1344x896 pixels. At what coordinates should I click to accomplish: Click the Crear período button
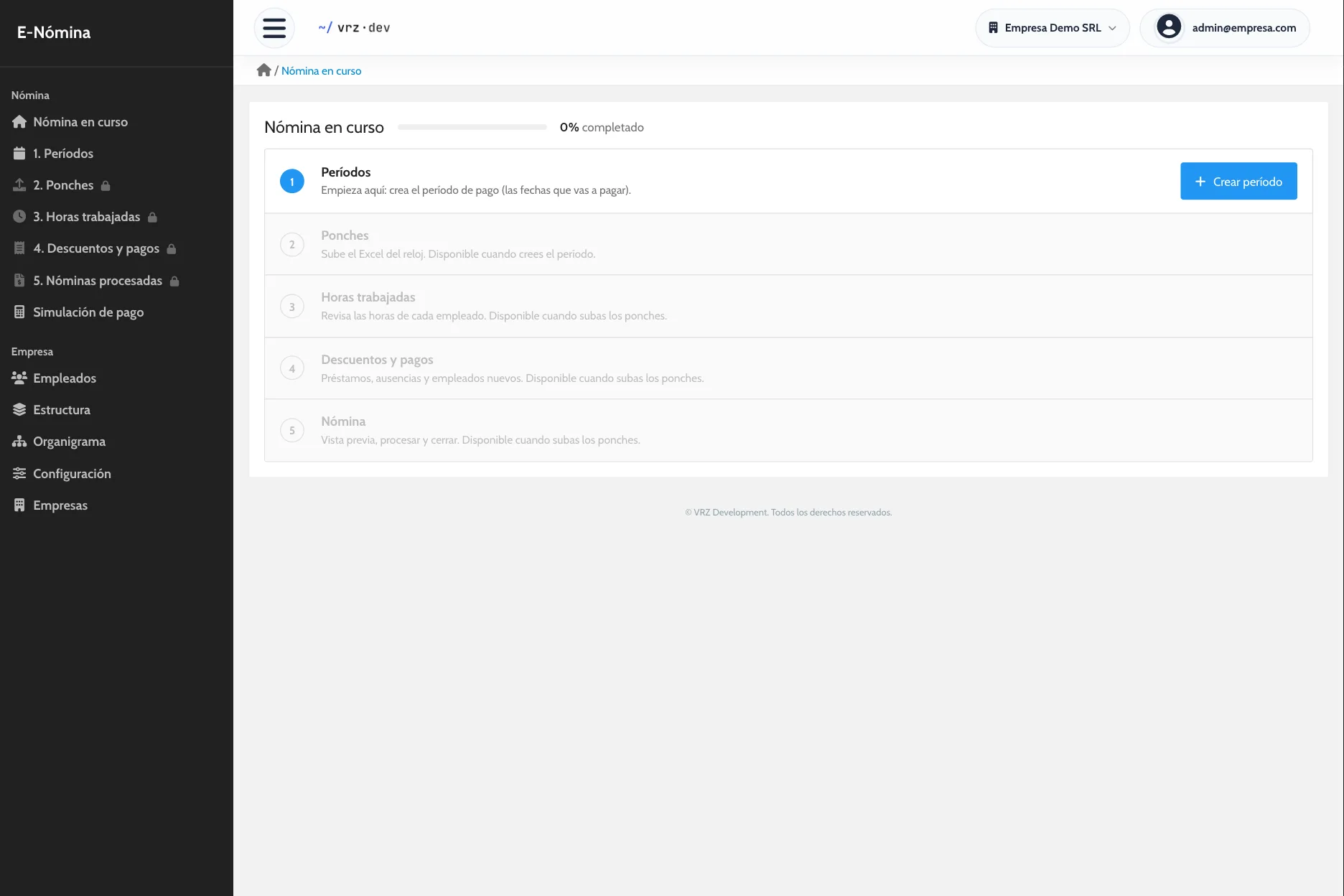pos(1238,181)
